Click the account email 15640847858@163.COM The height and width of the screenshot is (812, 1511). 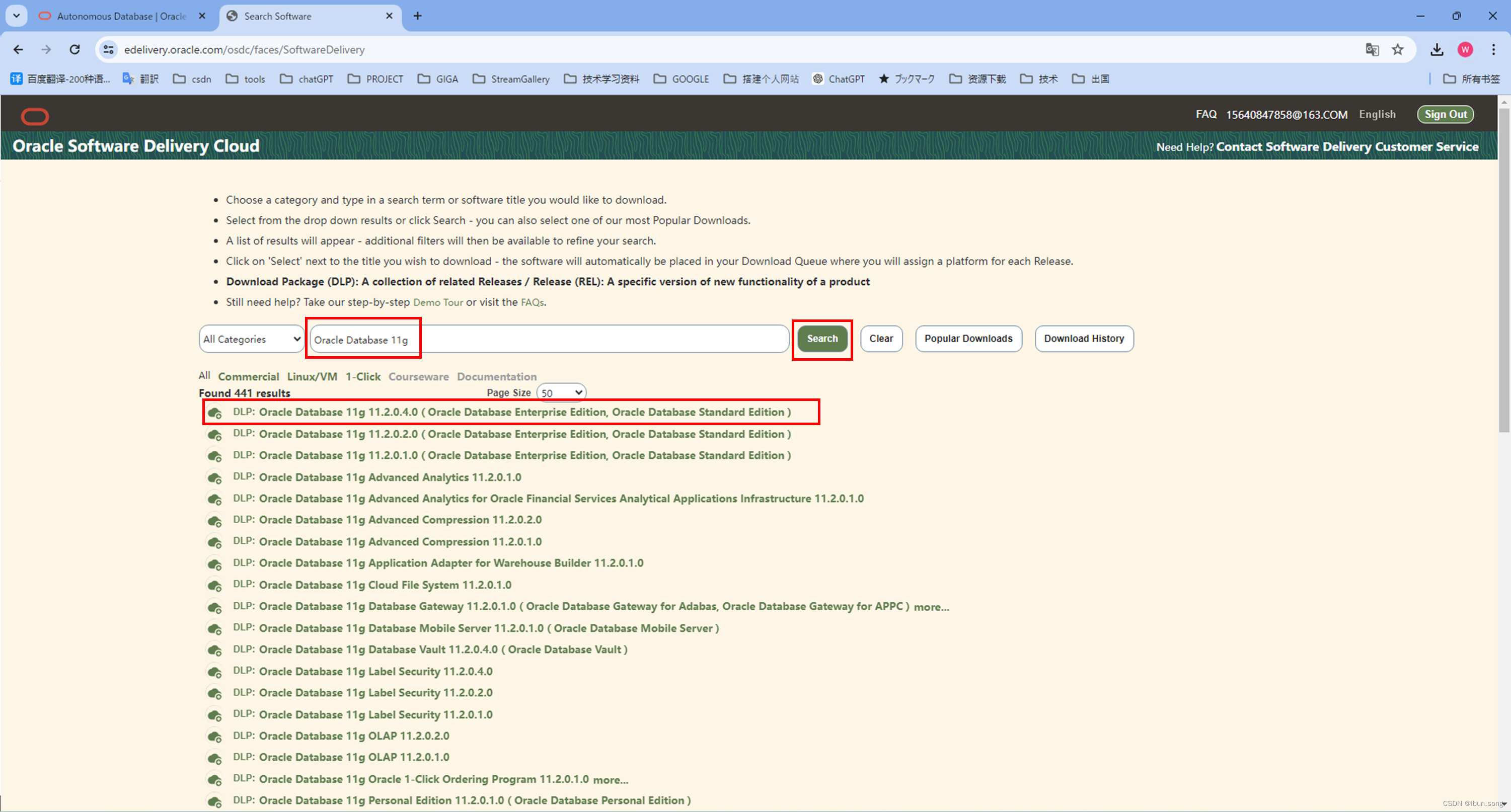pos(1287,114)
